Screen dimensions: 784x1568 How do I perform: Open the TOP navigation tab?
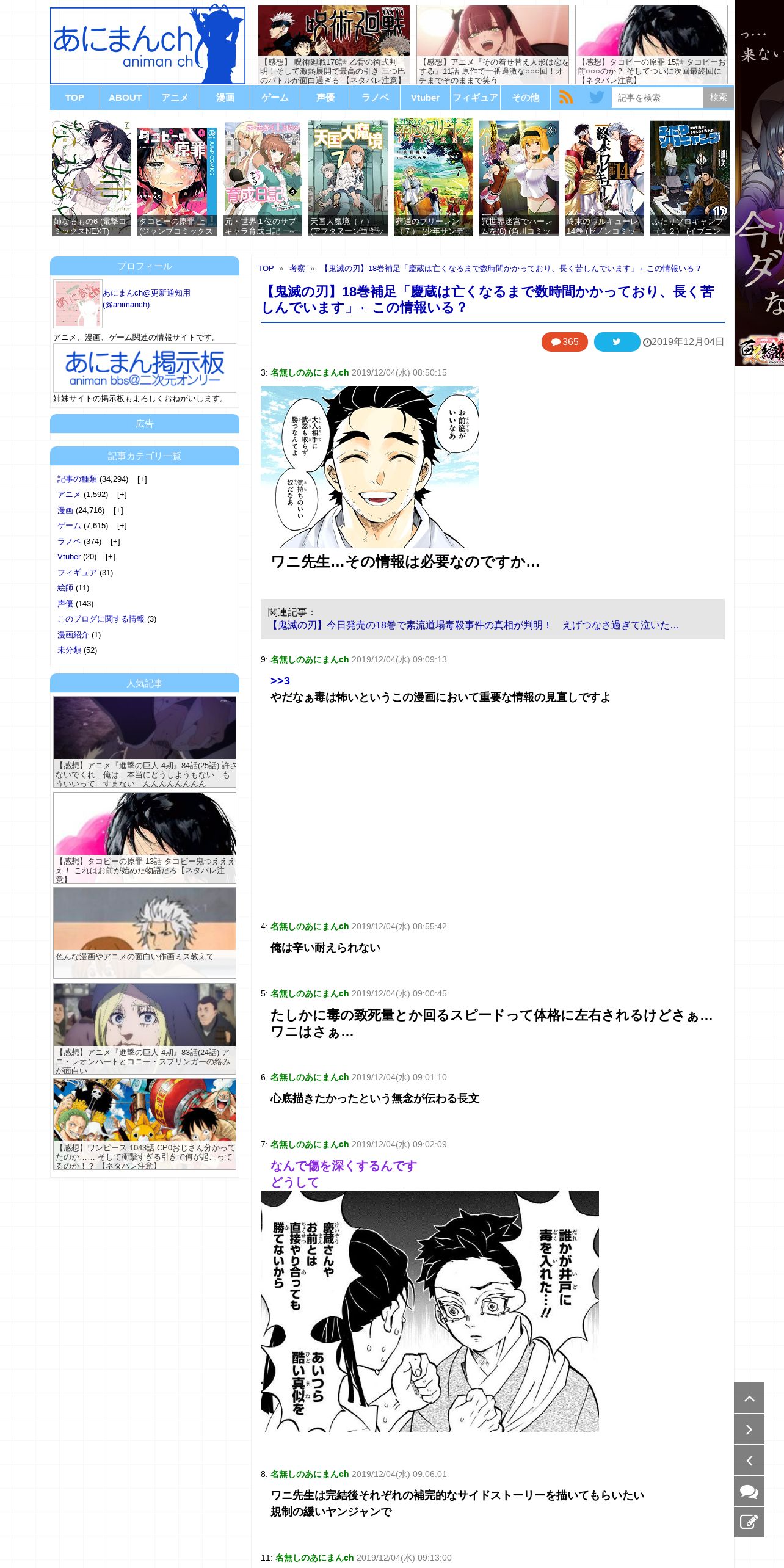coord(75,98)
